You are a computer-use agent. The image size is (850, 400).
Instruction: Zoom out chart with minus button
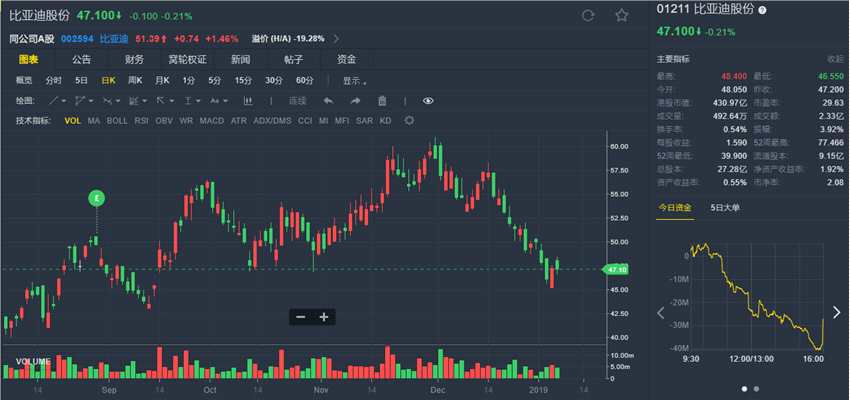pos(302,317)
